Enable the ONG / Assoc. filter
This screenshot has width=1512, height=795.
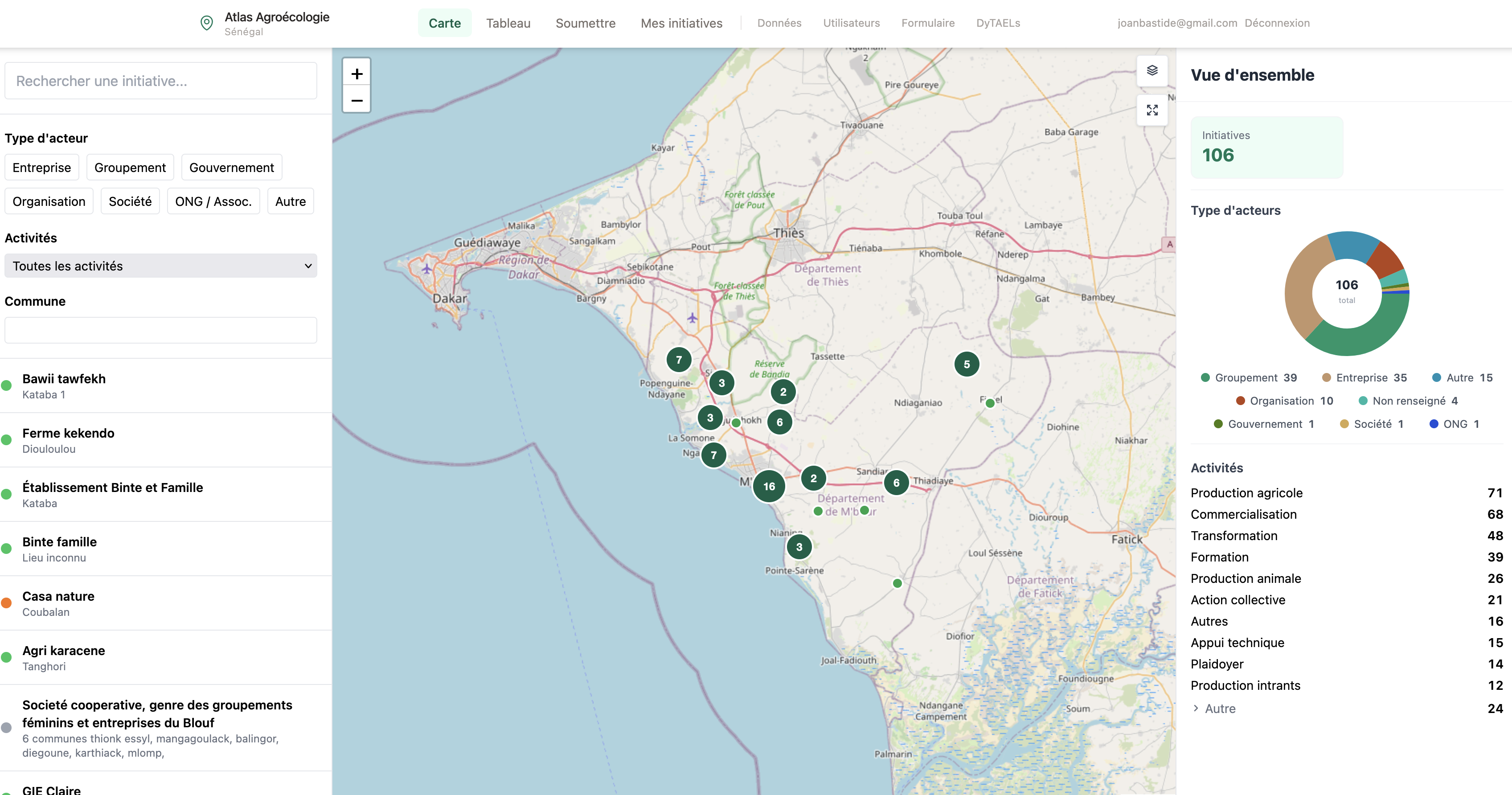213,201
